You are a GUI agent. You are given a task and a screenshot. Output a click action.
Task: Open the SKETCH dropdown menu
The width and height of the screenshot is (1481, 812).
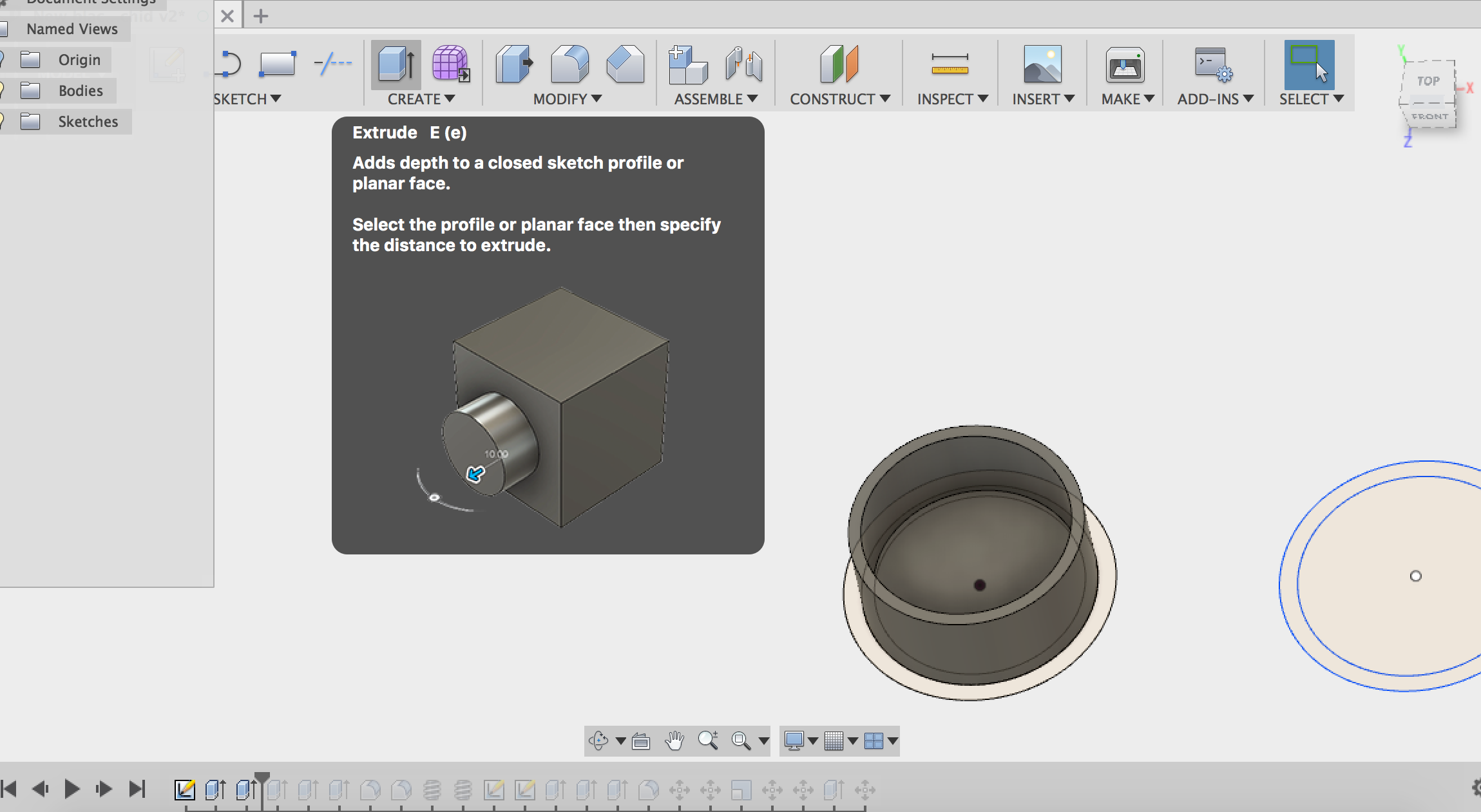247,99
